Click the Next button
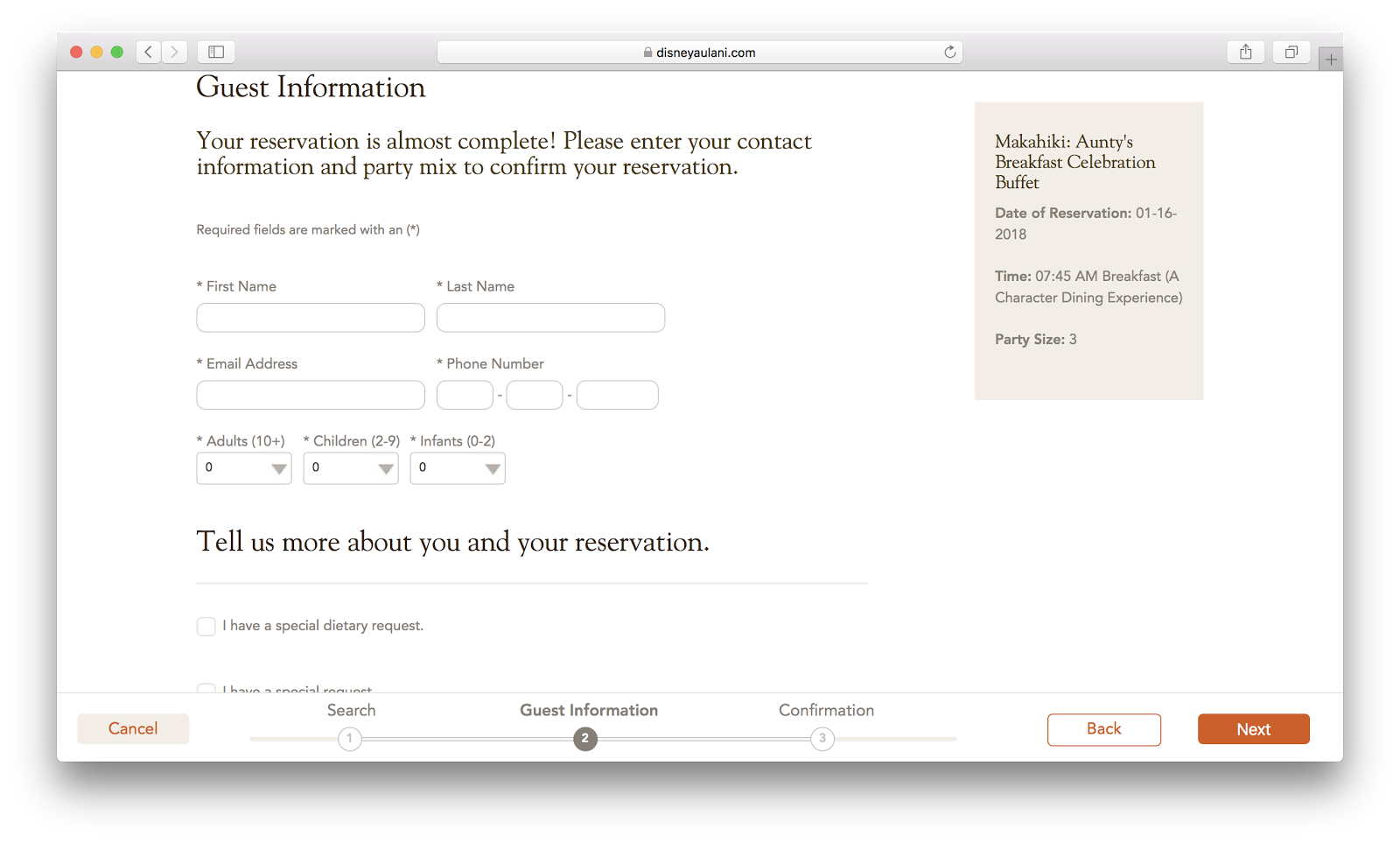 pos(1254,729)
